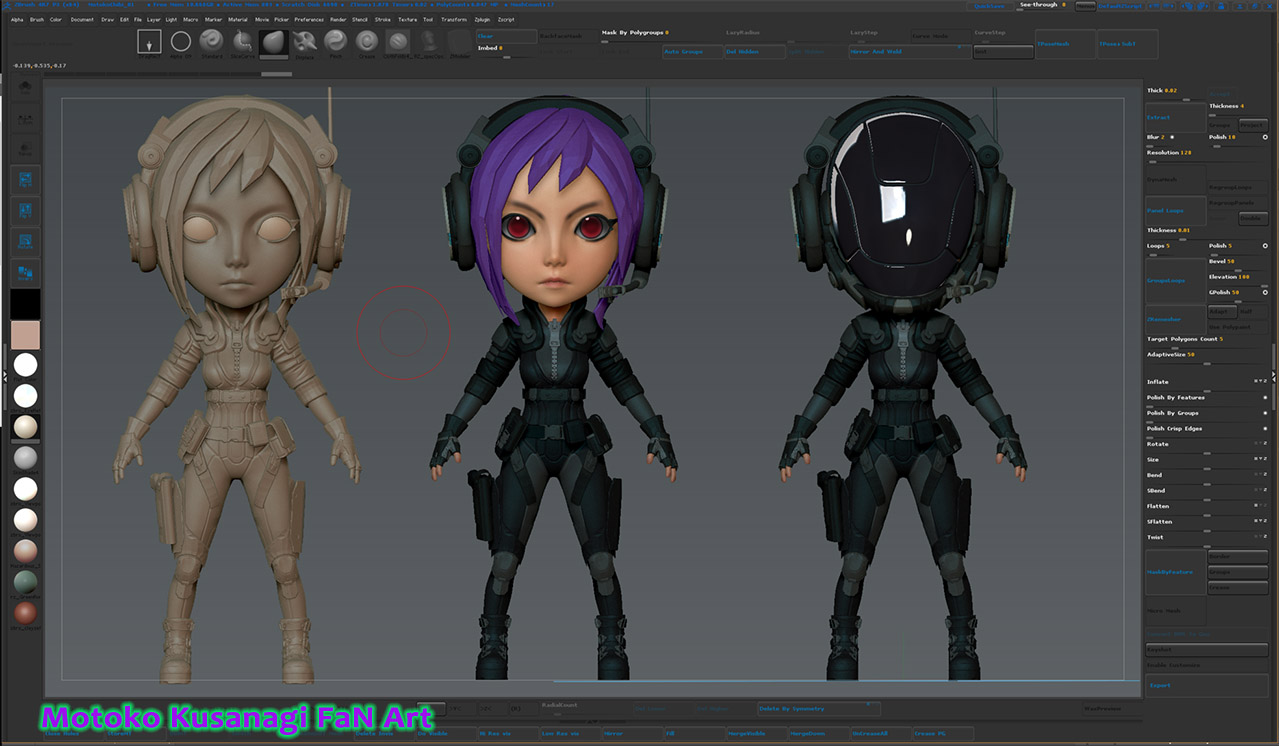Open the Preferences menu

[309, 19]
